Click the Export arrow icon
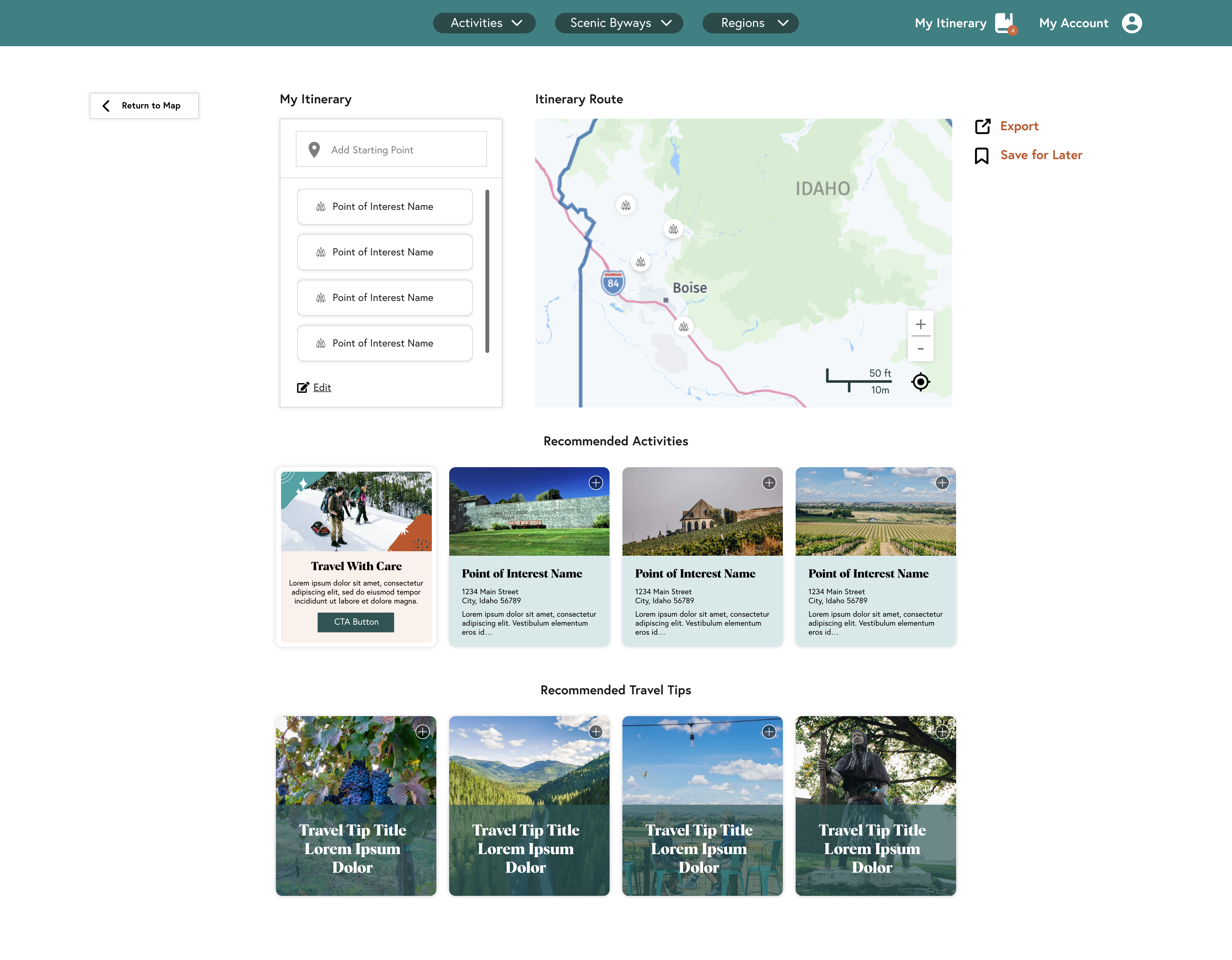 coord(982,126)
